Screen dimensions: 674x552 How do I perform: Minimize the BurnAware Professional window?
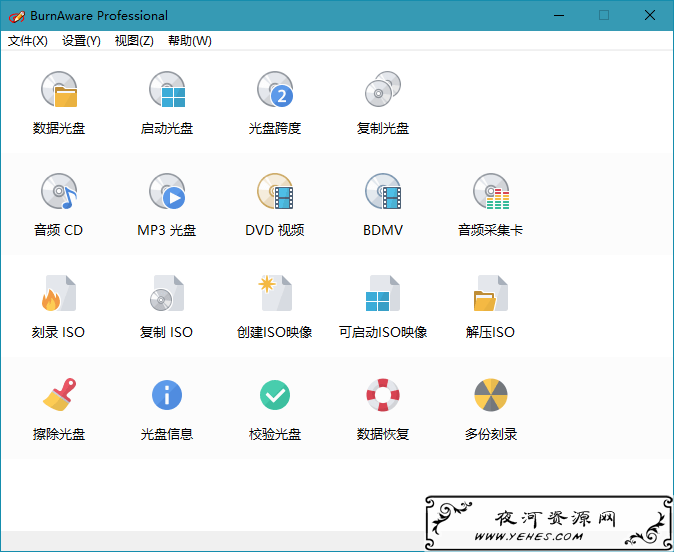pyautogui.click(x=559, y=15)
